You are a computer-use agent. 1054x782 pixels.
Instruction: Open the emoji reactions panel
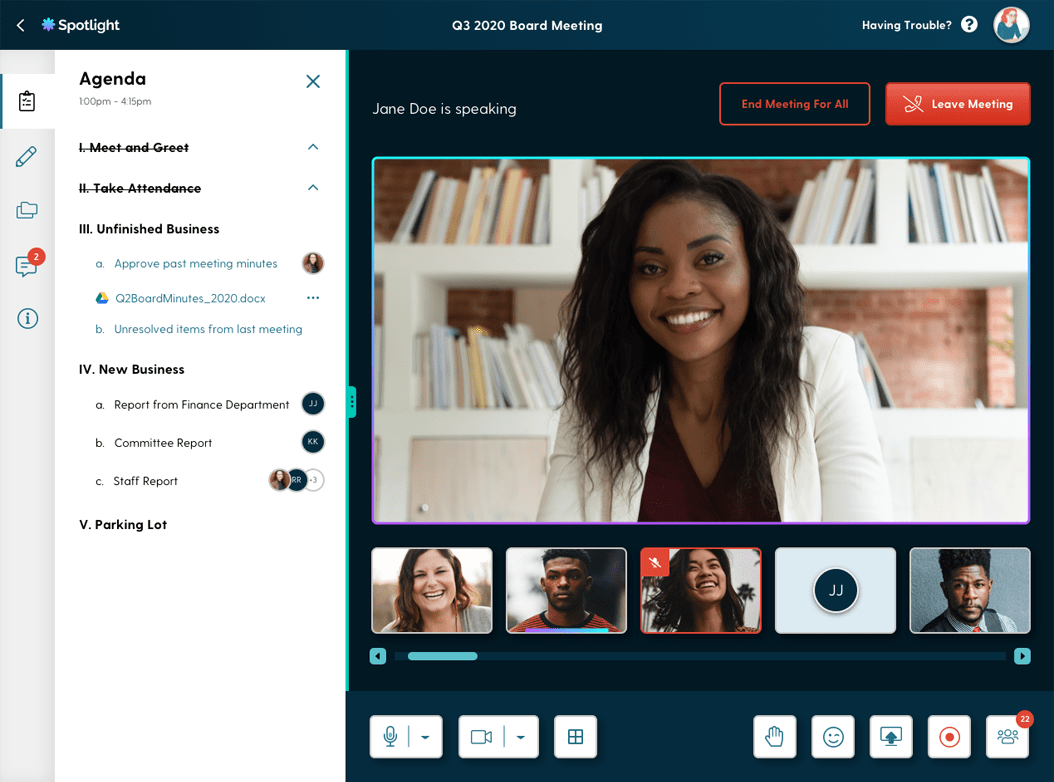point(833,736)
